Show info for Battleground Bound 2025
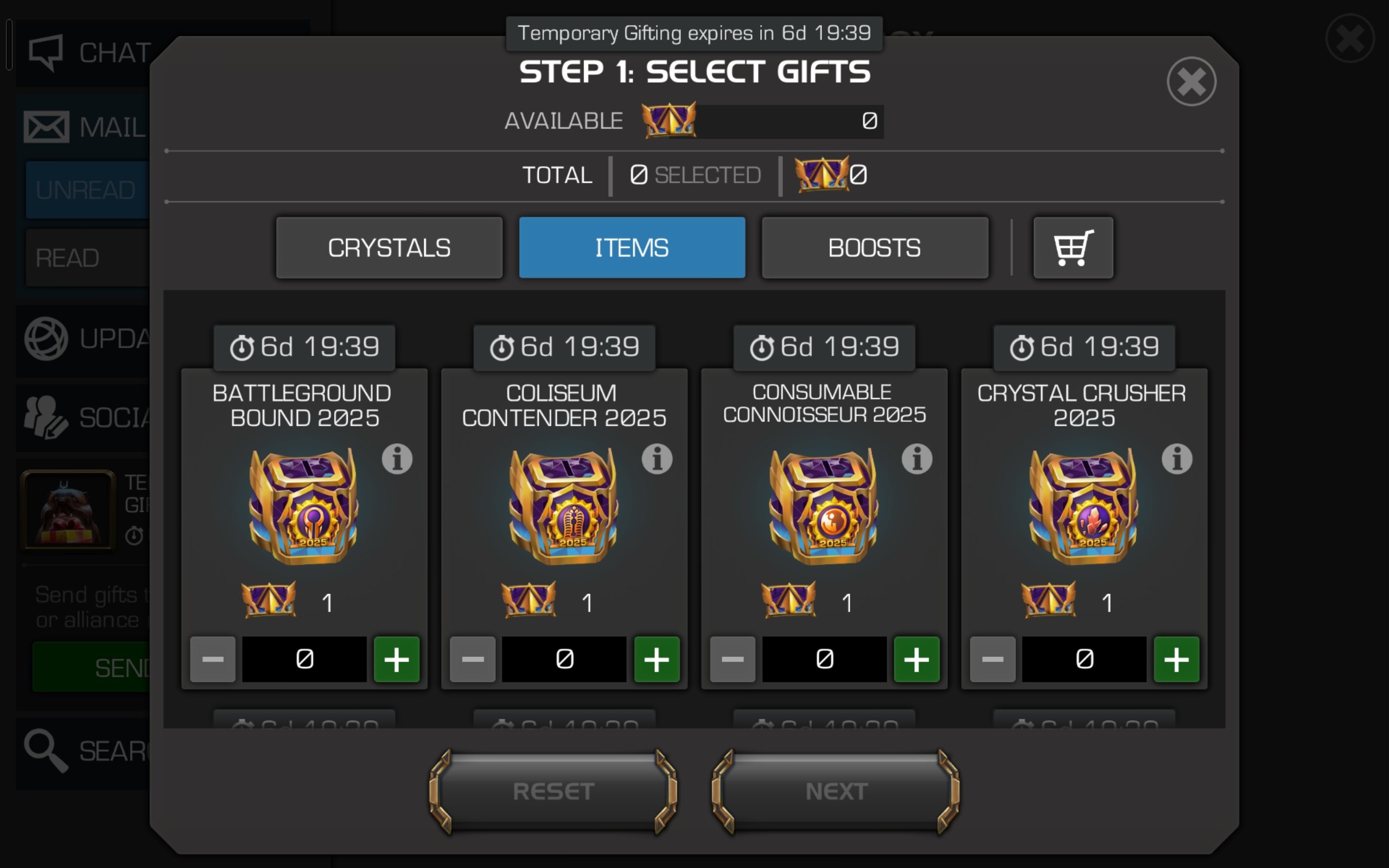Screen dimensions: 1389x868 click(397, 459)
